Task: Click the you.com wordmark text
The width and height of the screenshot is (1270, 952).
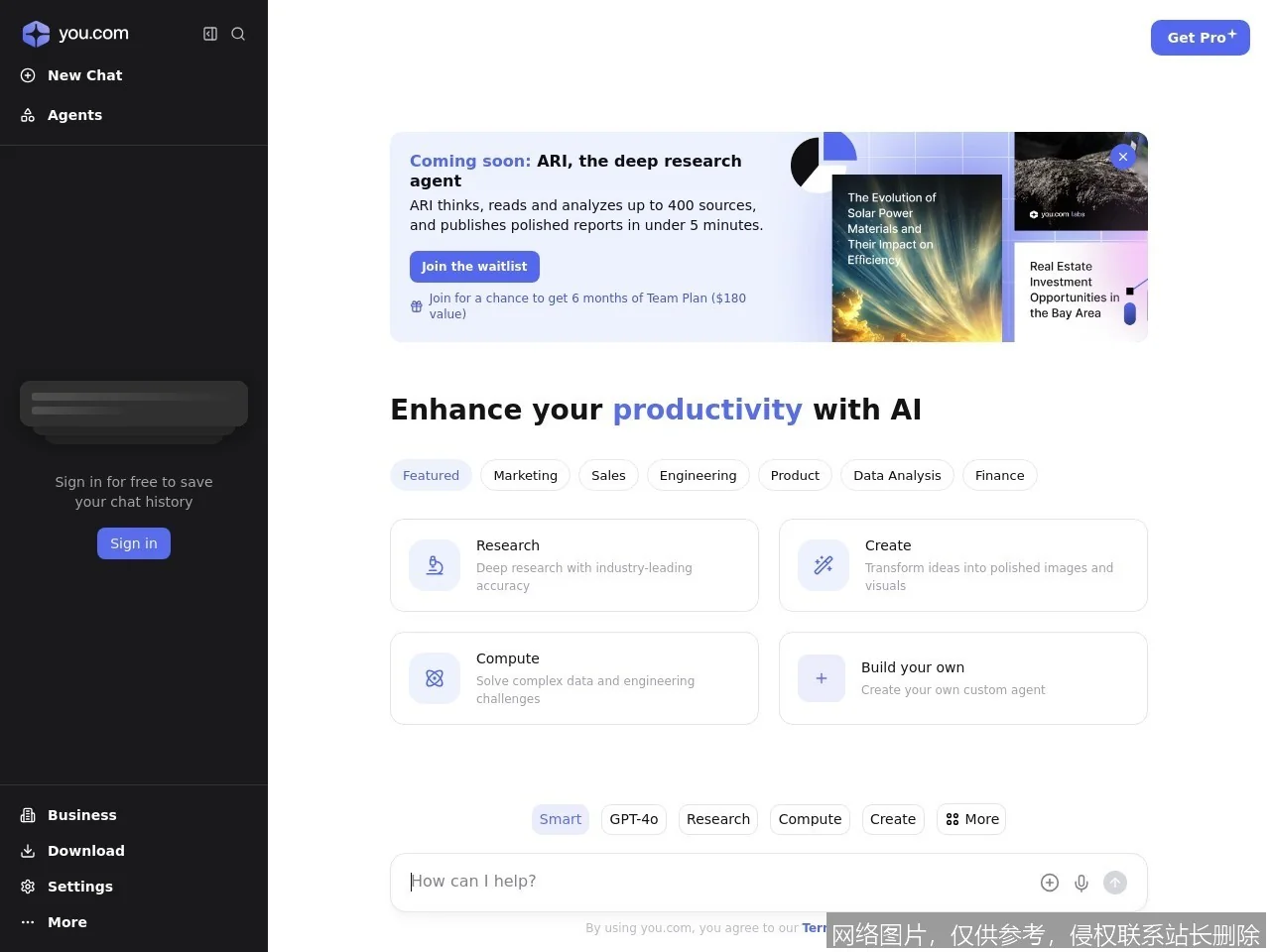Action: pos(93,33)
